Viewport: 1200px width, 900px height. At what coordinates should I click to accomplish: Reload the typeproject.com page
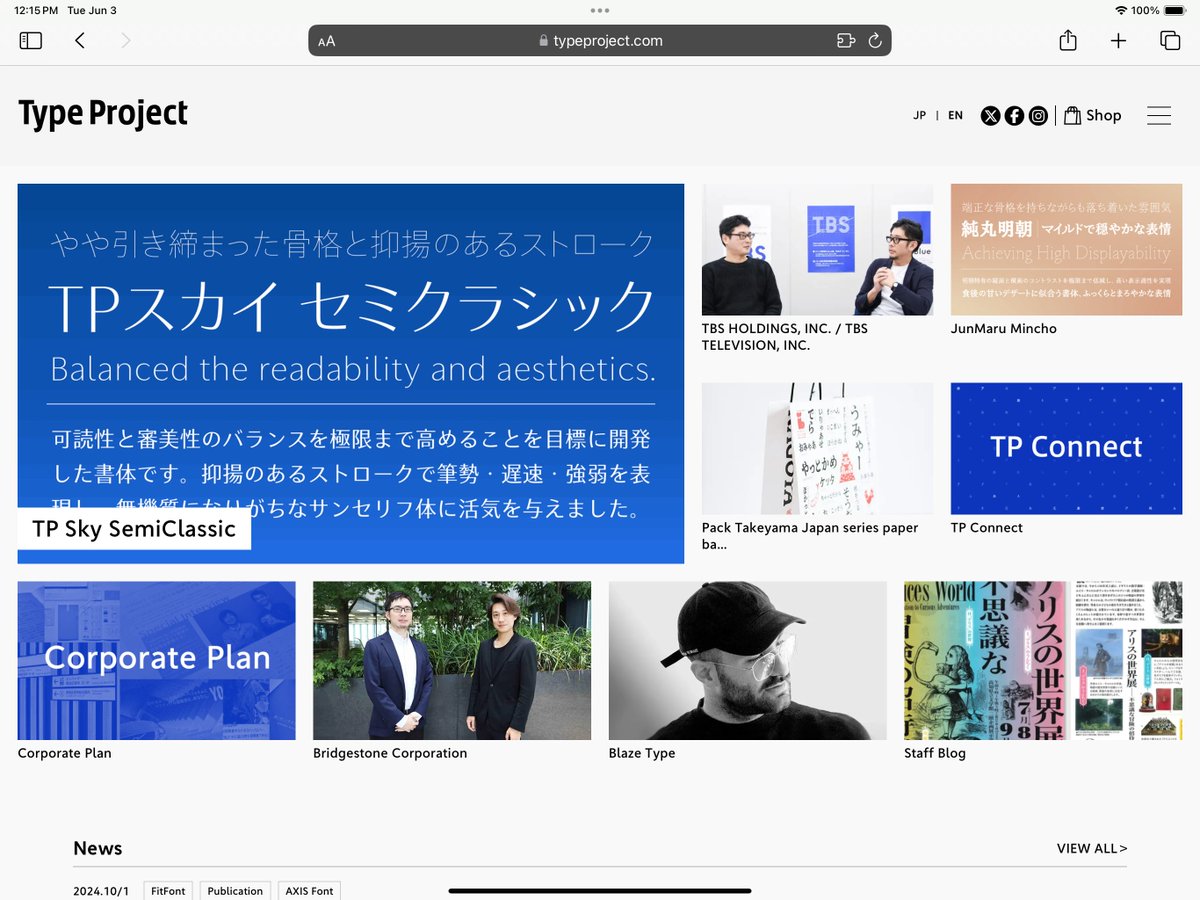(875, 41)
